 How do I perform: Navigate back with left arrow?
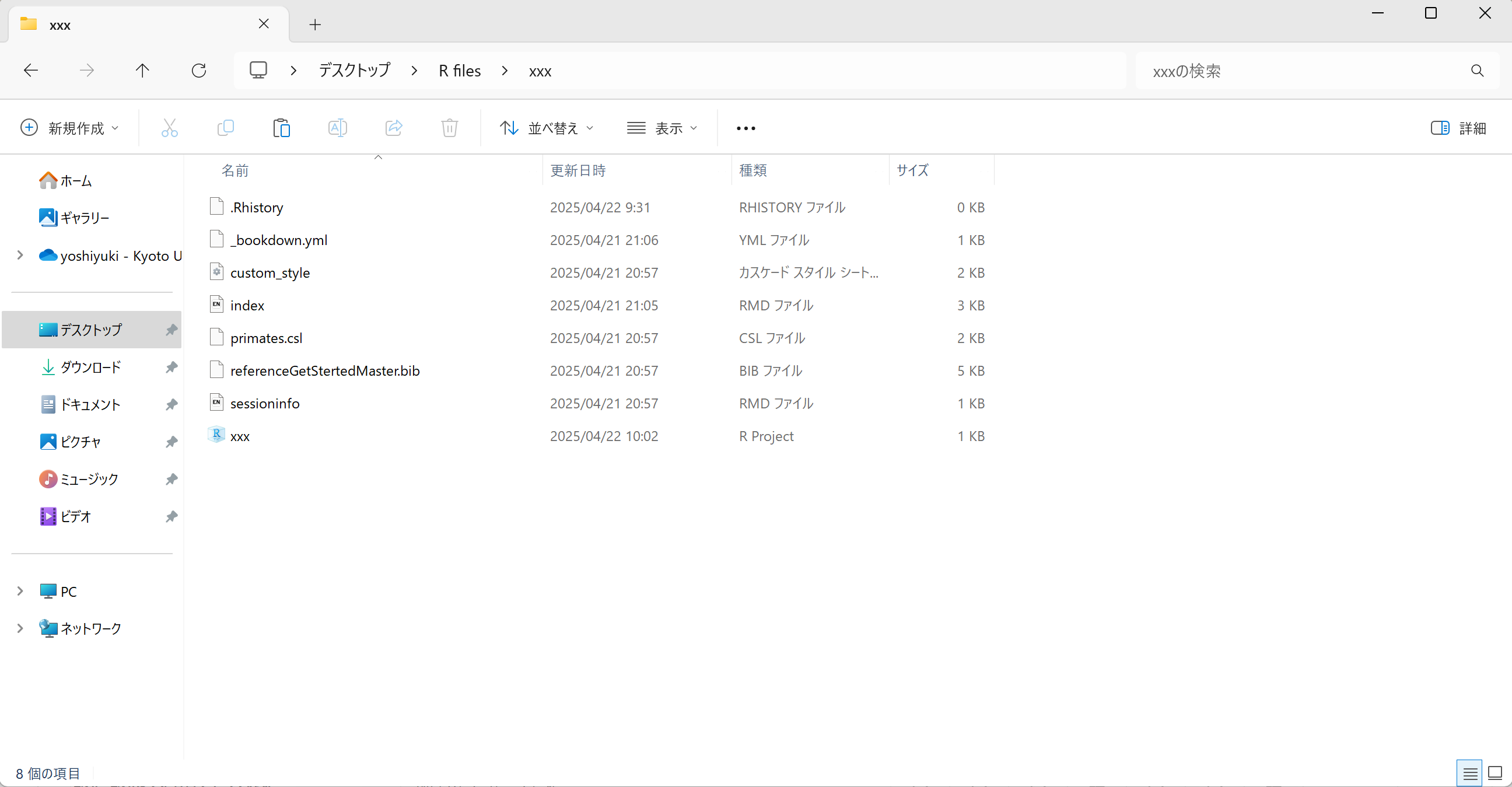click(30, 71)
